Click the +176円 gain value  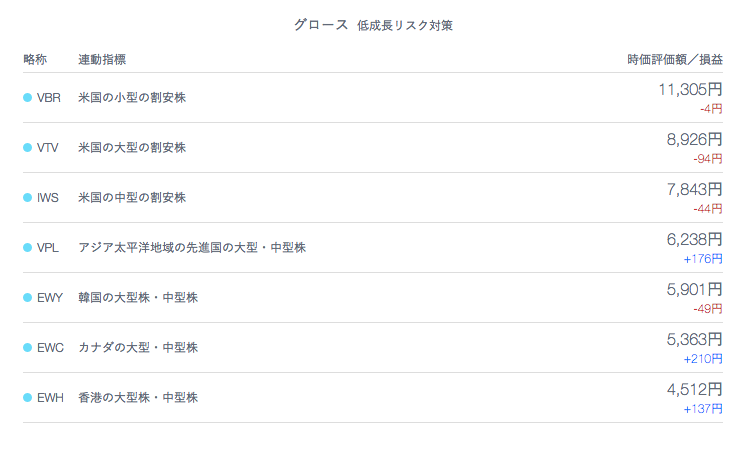[x=703, y=259]
